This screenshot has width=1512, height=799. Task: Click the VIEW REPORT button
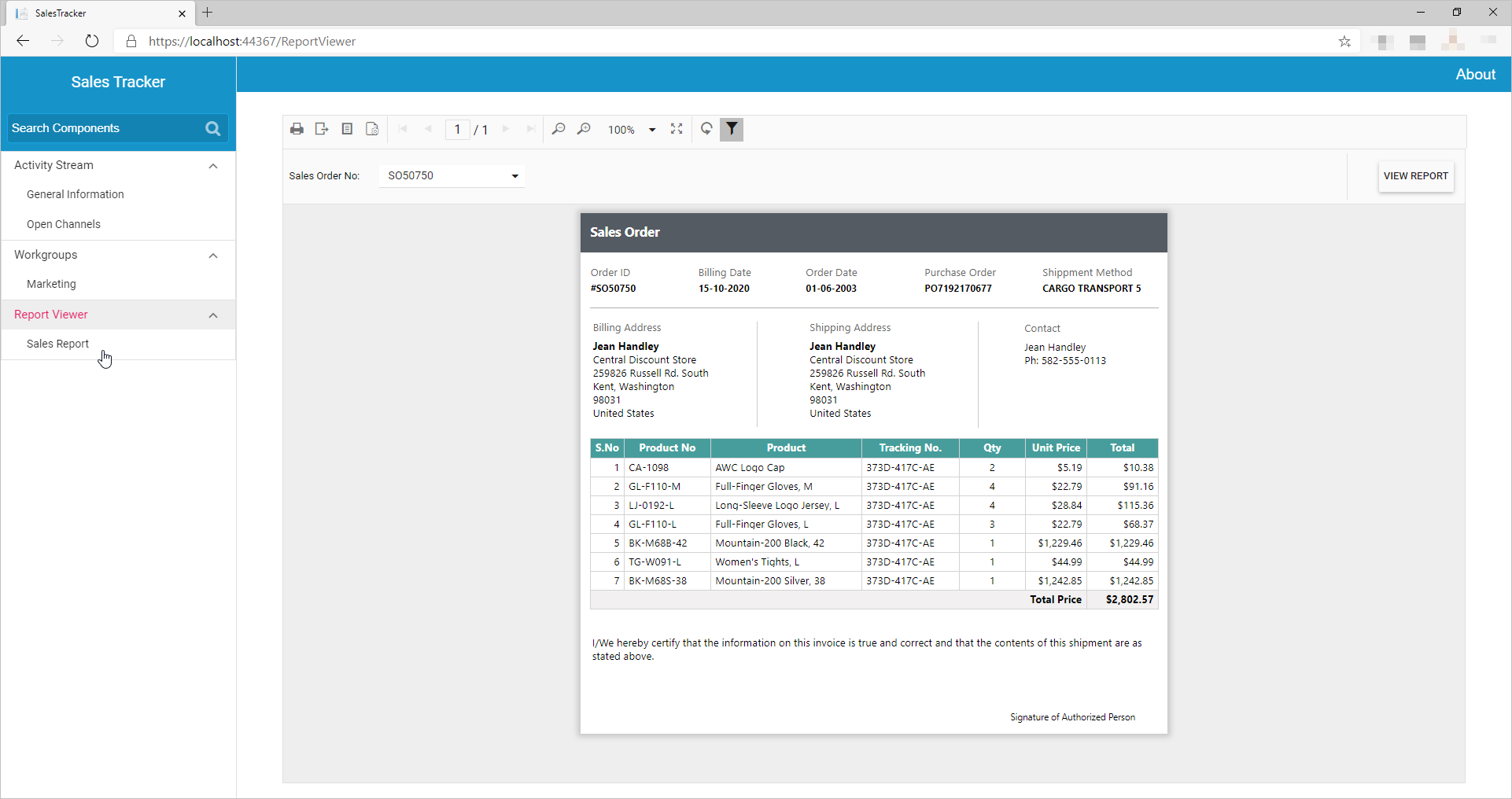tap(1415, 176)
